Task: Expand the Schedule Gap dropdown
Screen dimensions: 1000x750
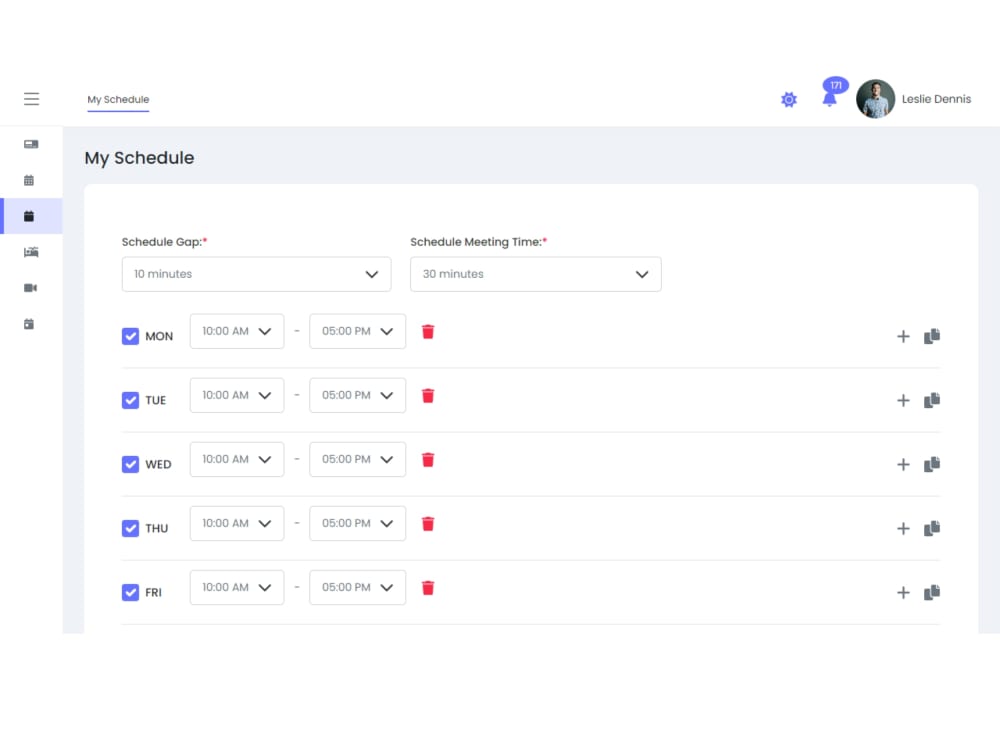Action: click(256, 274)
